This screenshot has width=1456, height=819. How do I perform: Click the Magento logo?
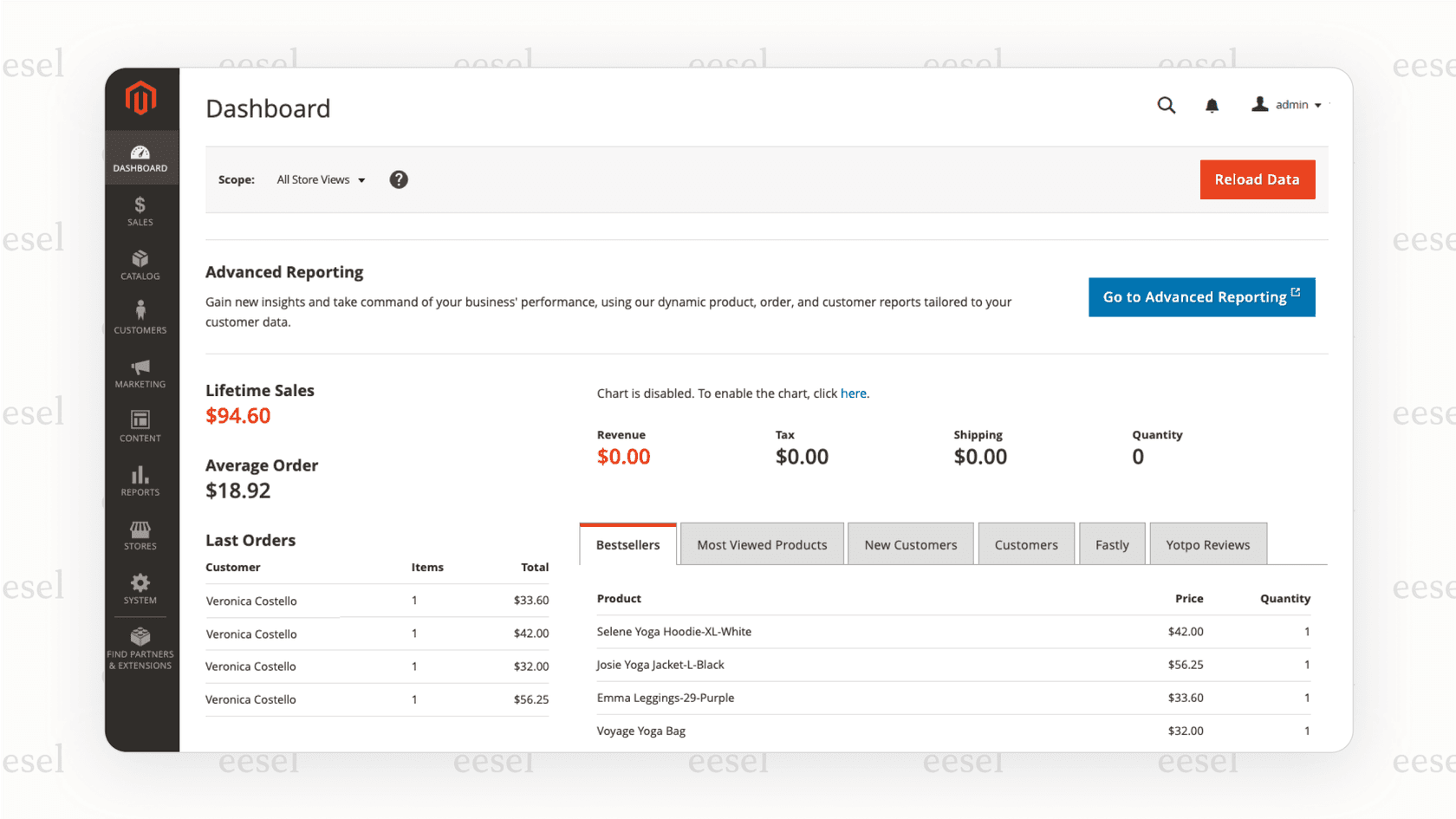(140, 98)
